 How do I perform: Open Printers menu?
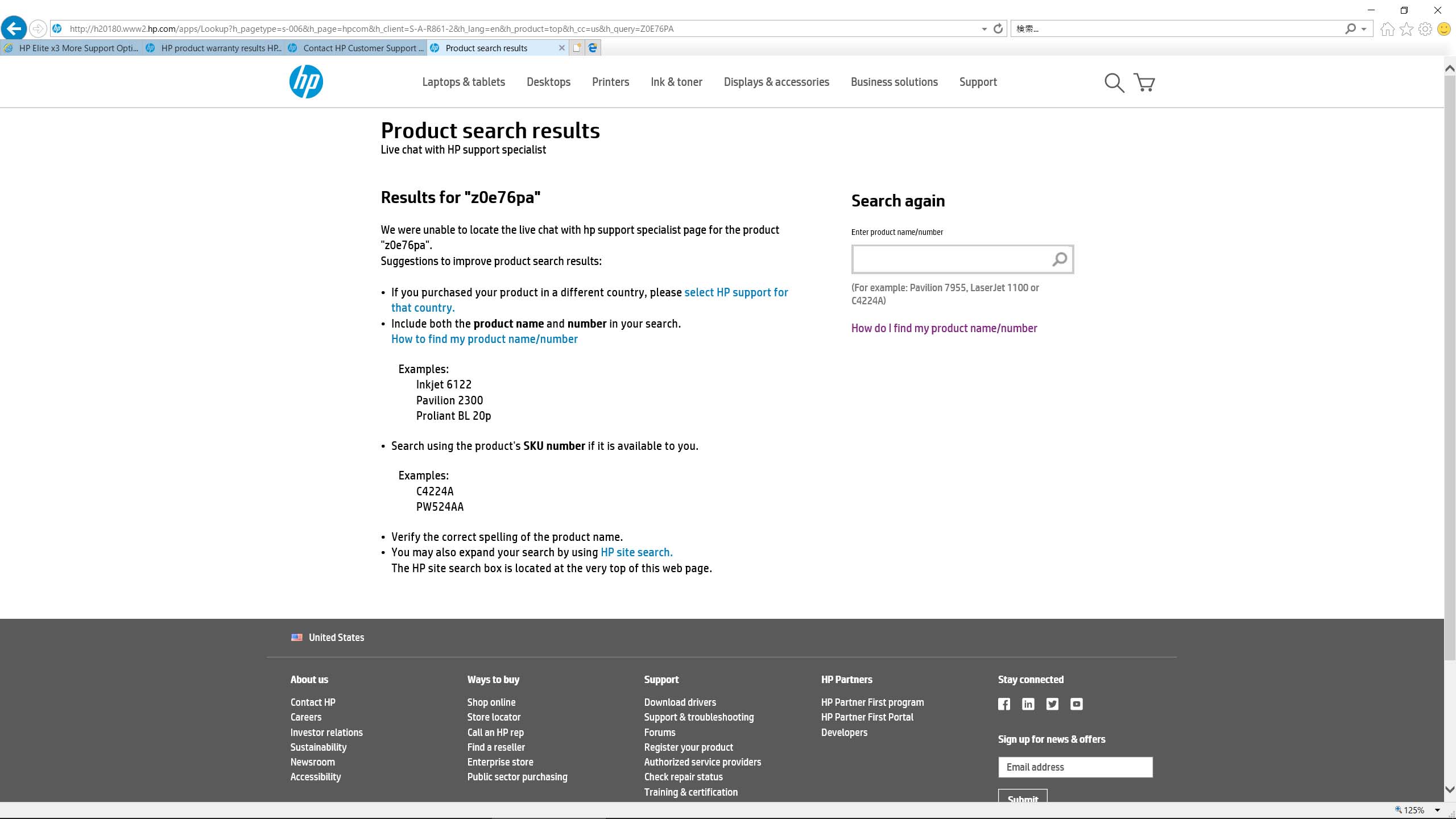pos(610,82)
